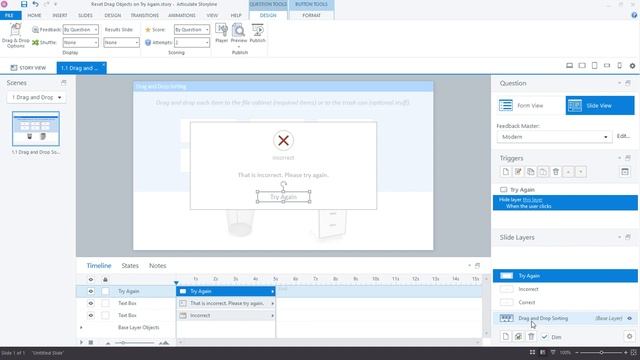Switch to the ANIMATIONS ribbon tab

click(182, 16)
